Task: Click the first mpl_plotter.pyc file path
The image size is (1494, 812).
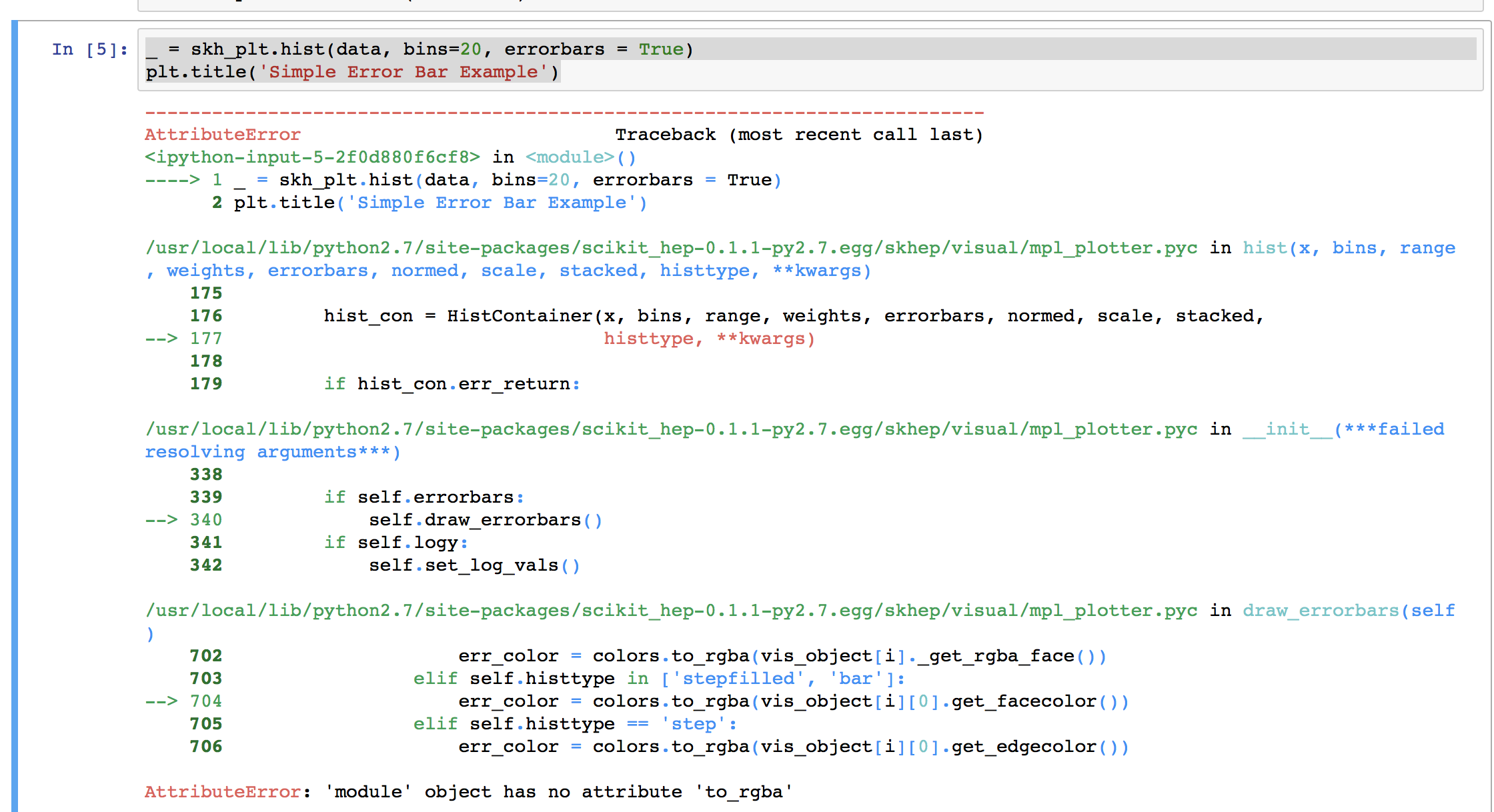Action: [x=671, y=248]
